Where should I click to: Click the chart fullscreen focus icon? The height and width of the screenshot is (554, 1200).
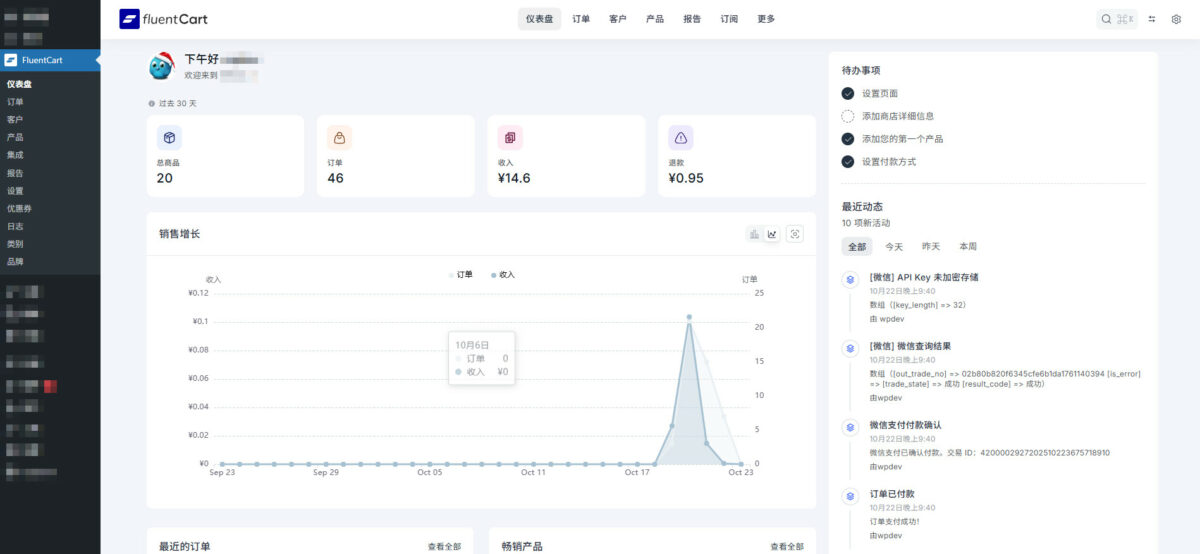click(795, 234)
